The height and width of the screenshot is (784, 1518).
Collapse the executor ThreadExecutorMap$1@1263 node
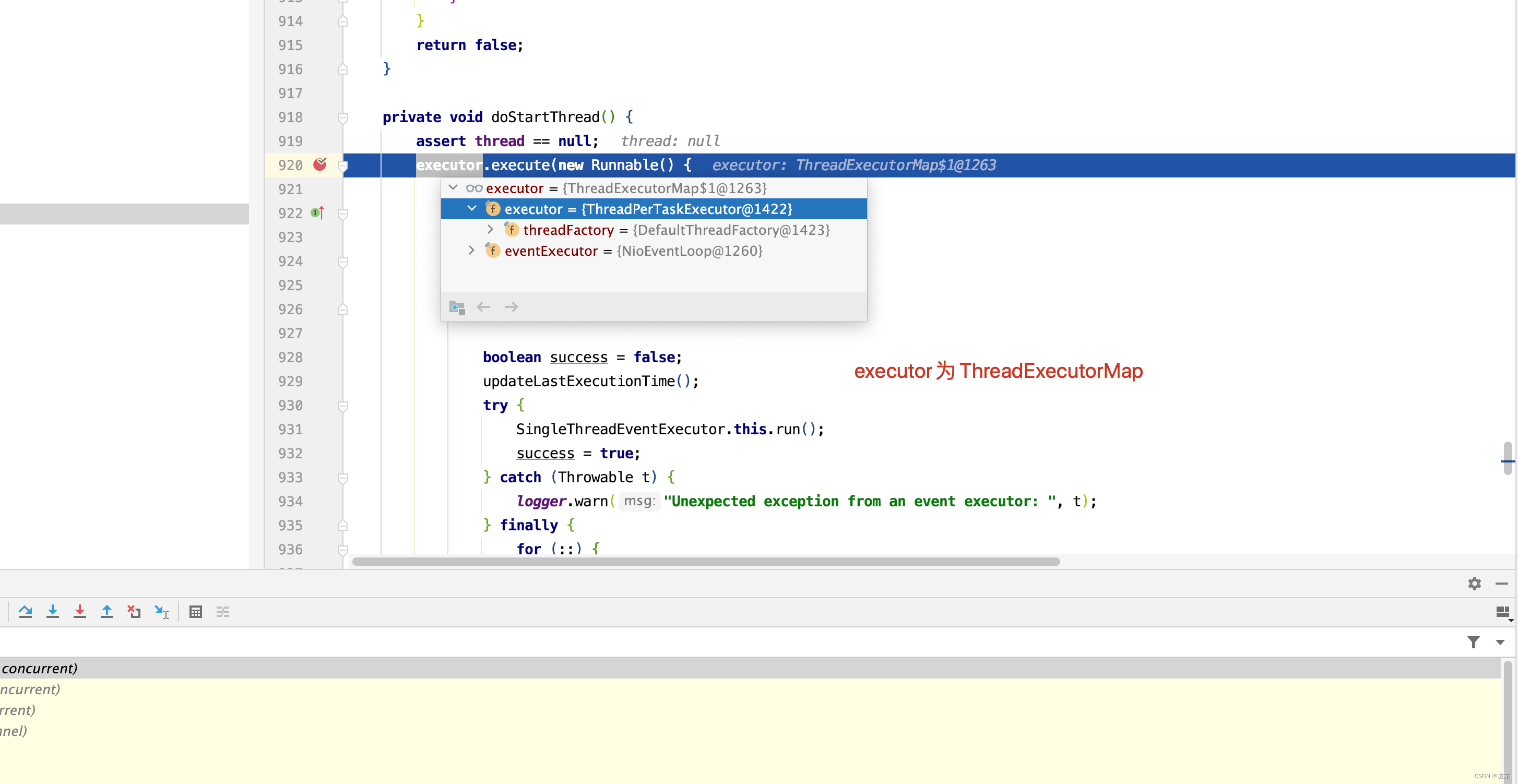coord(453,187)
